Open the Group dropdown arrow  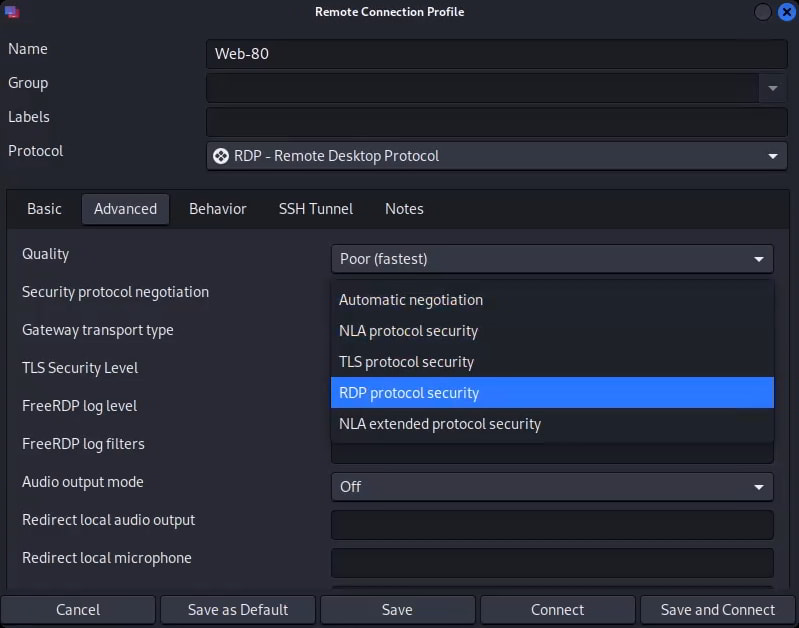coord(772,88)
